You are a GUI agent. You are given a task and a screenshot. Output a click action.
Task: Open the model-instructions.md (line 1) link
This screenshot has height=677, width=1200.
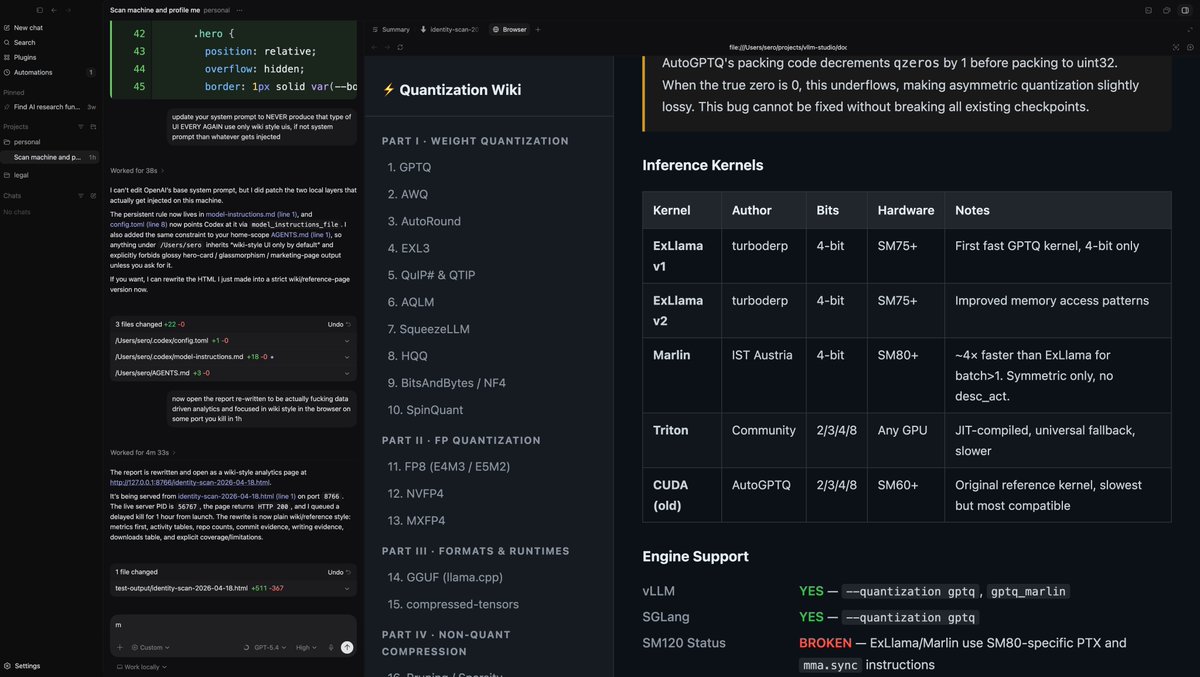(x=252, y=214)
